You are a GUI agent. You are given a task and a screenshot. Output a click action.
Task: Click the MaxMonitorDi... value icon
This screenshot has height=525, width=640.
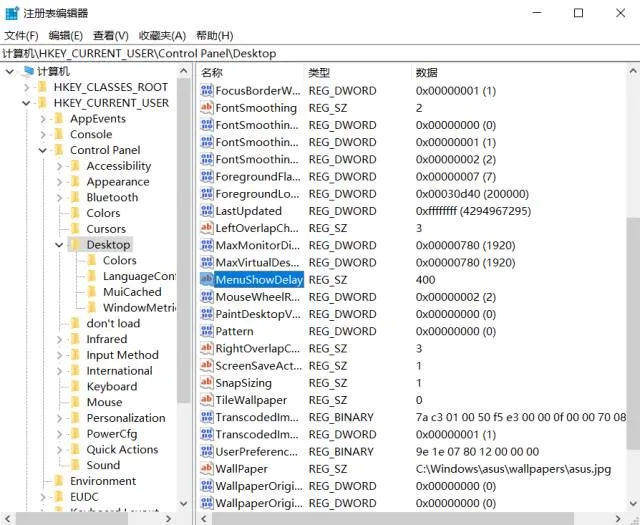[207, 245]
